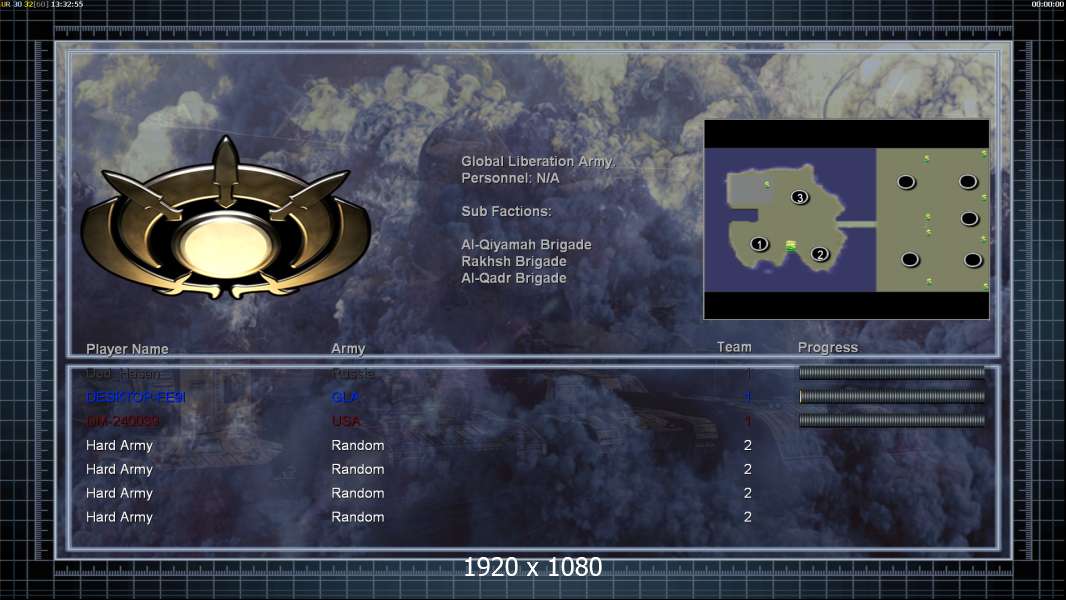Image resolution: width=1066 pixels, height=600 pixels.
Task: Select the gray Russia army entry
Action: pyautogui.click(x=353, y=373)
